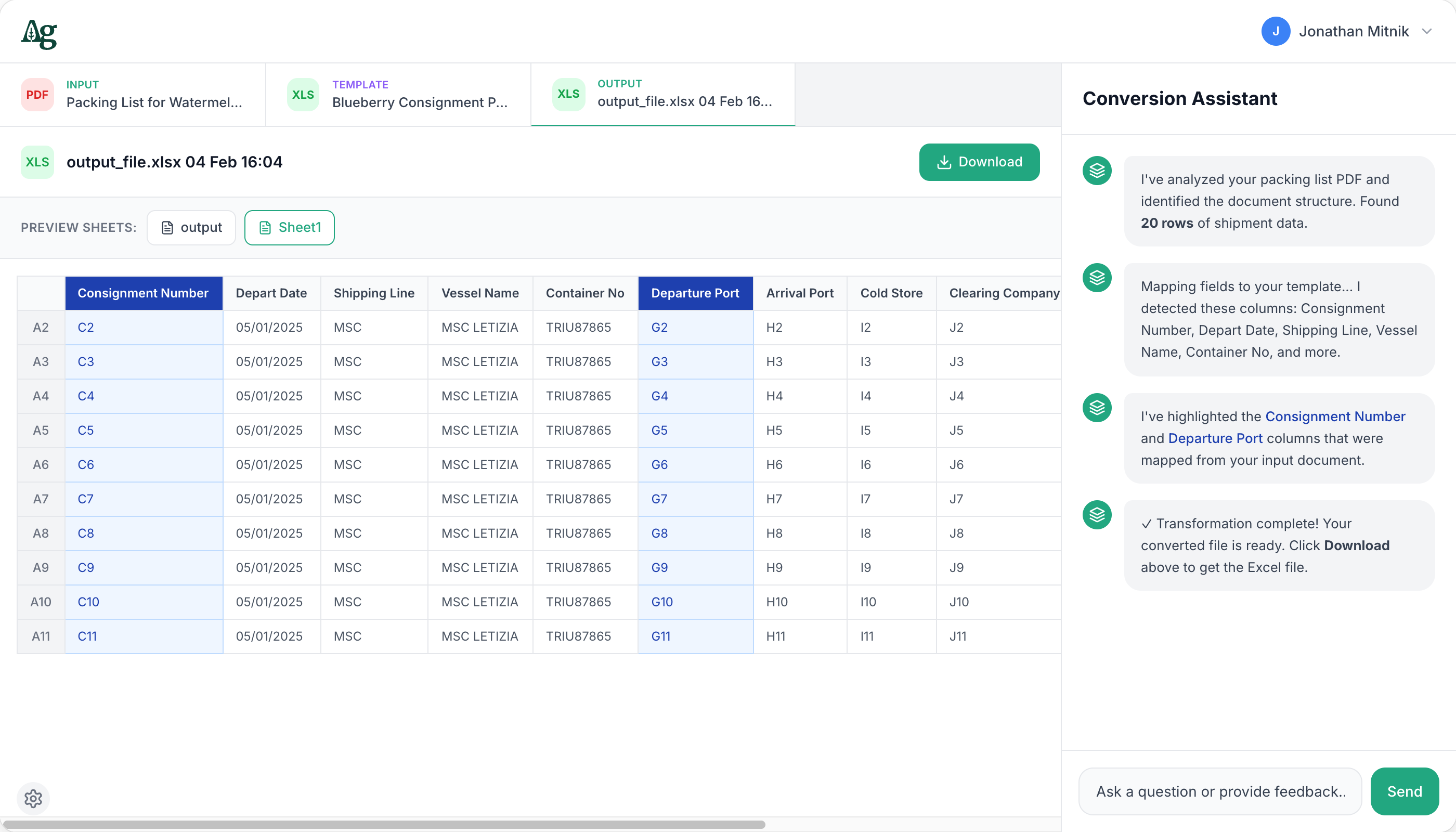Preview Sheet1 sheet

[x=290, y=227]
